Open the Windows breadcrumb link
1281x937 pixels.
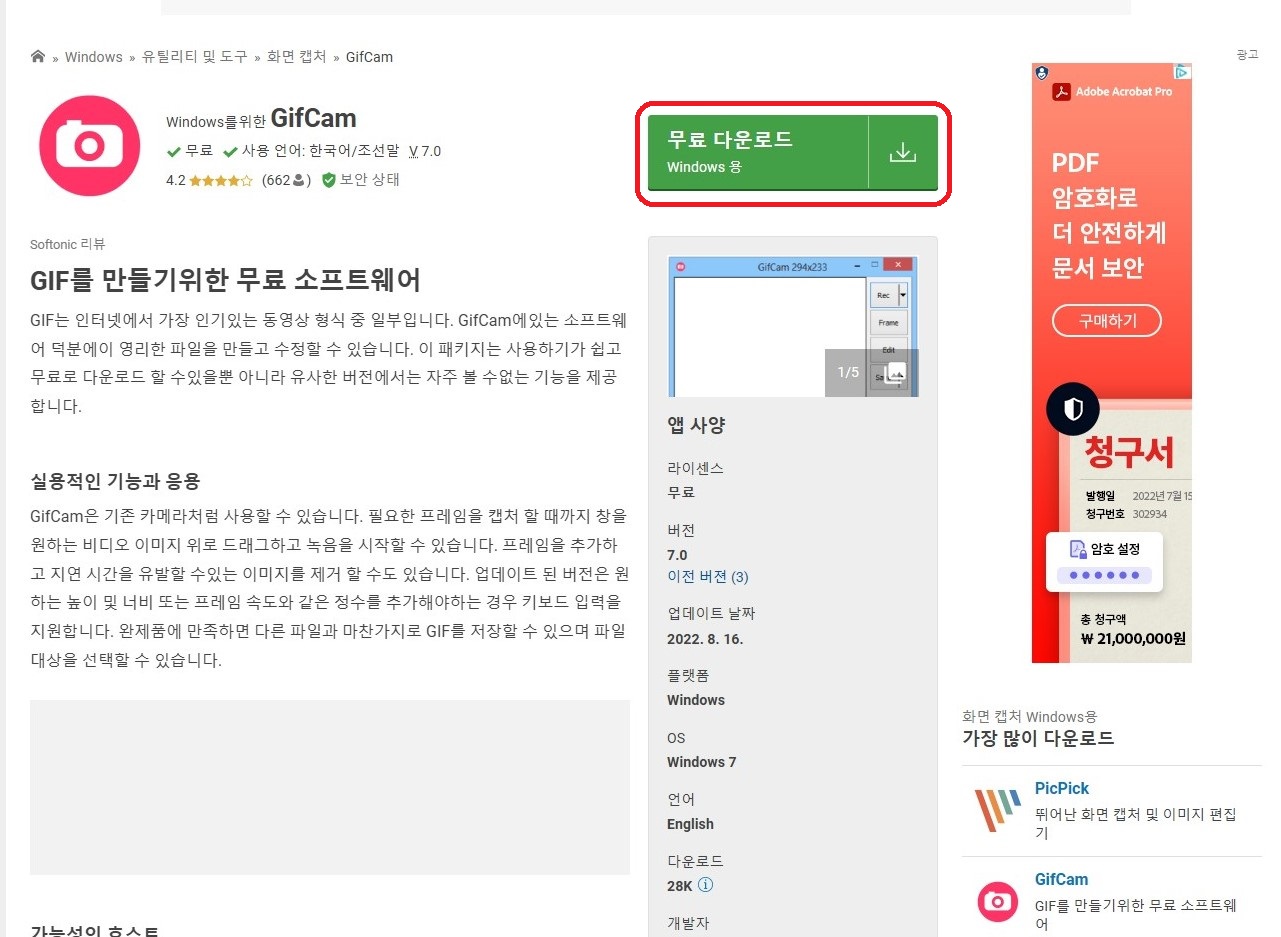94,57
